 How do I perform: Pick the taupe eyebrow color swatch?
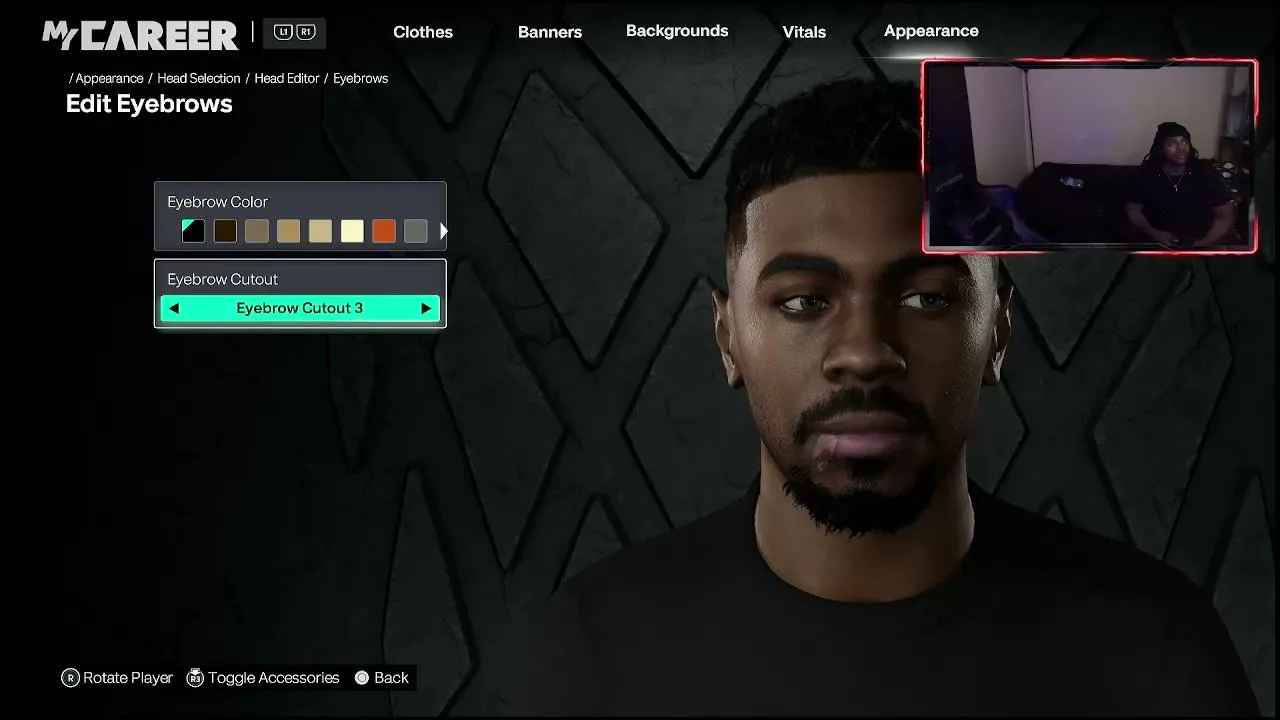pos(257,231)
